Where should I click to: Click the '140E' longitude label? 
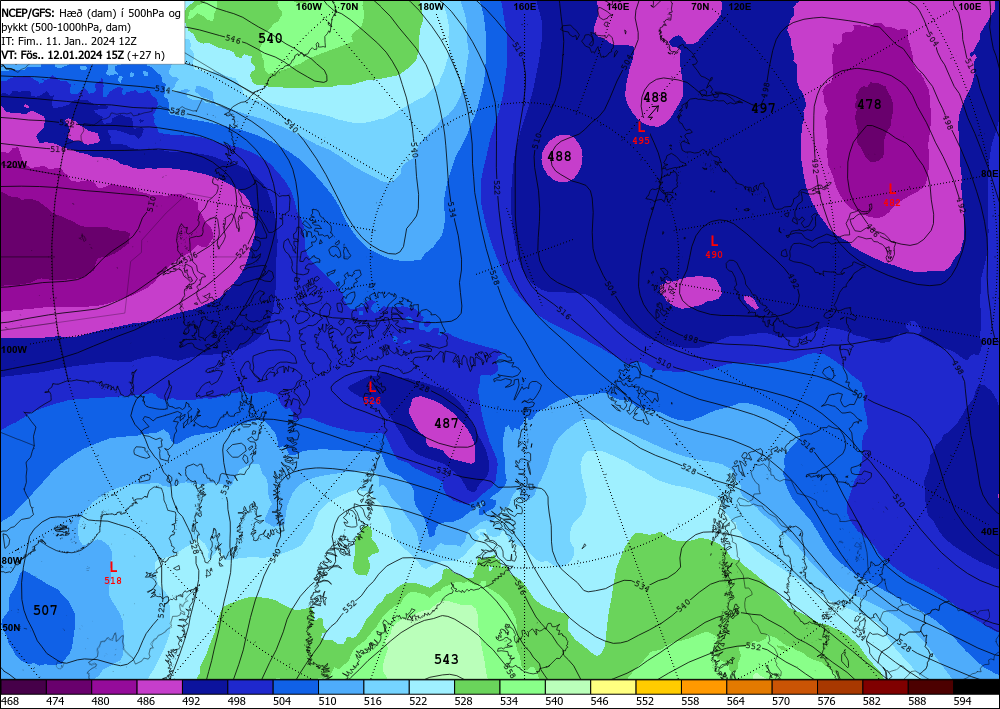(617, 6)
